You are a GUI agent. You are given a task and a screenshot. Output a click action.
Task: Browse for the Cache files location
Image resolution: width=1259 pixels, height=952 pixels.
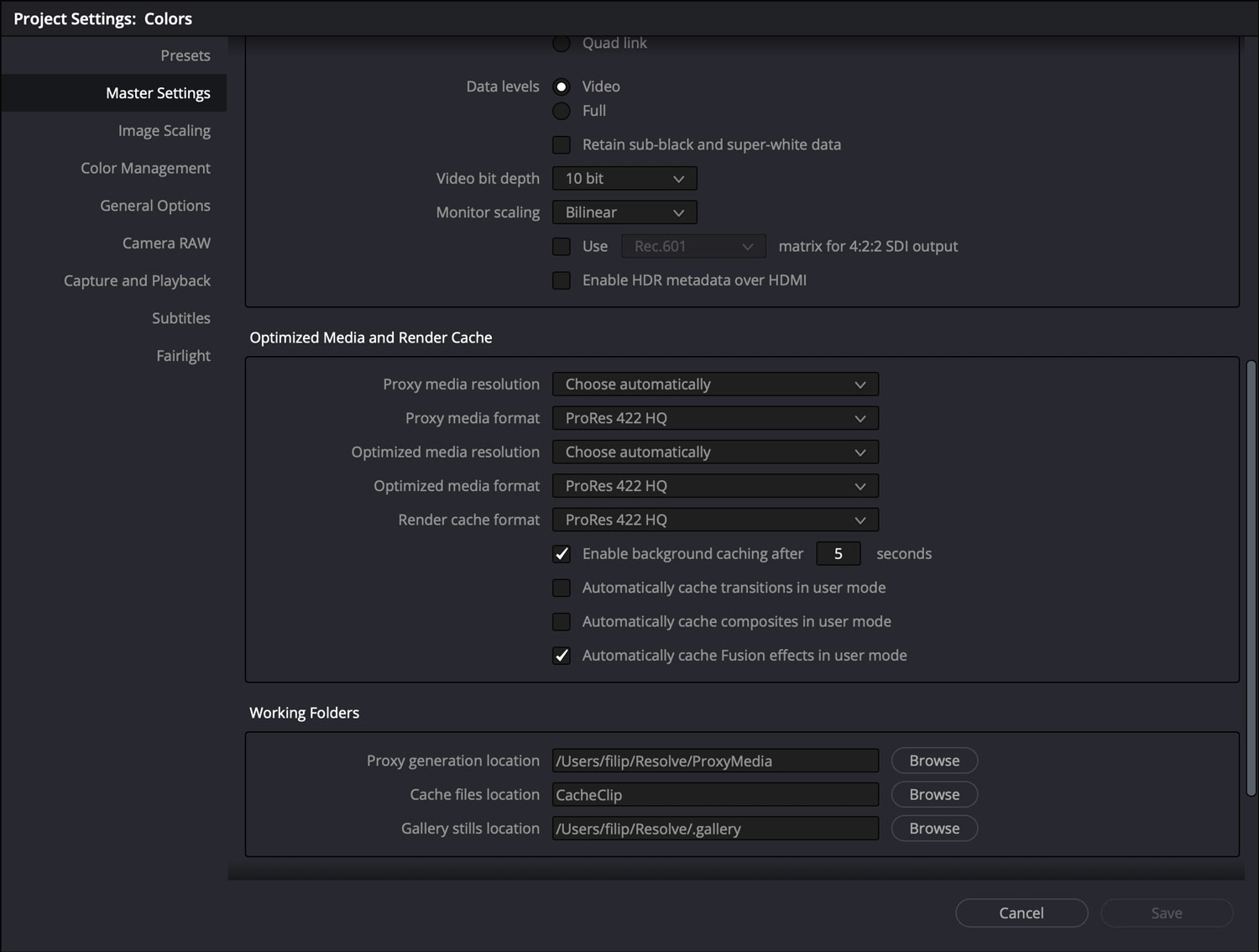933,793
